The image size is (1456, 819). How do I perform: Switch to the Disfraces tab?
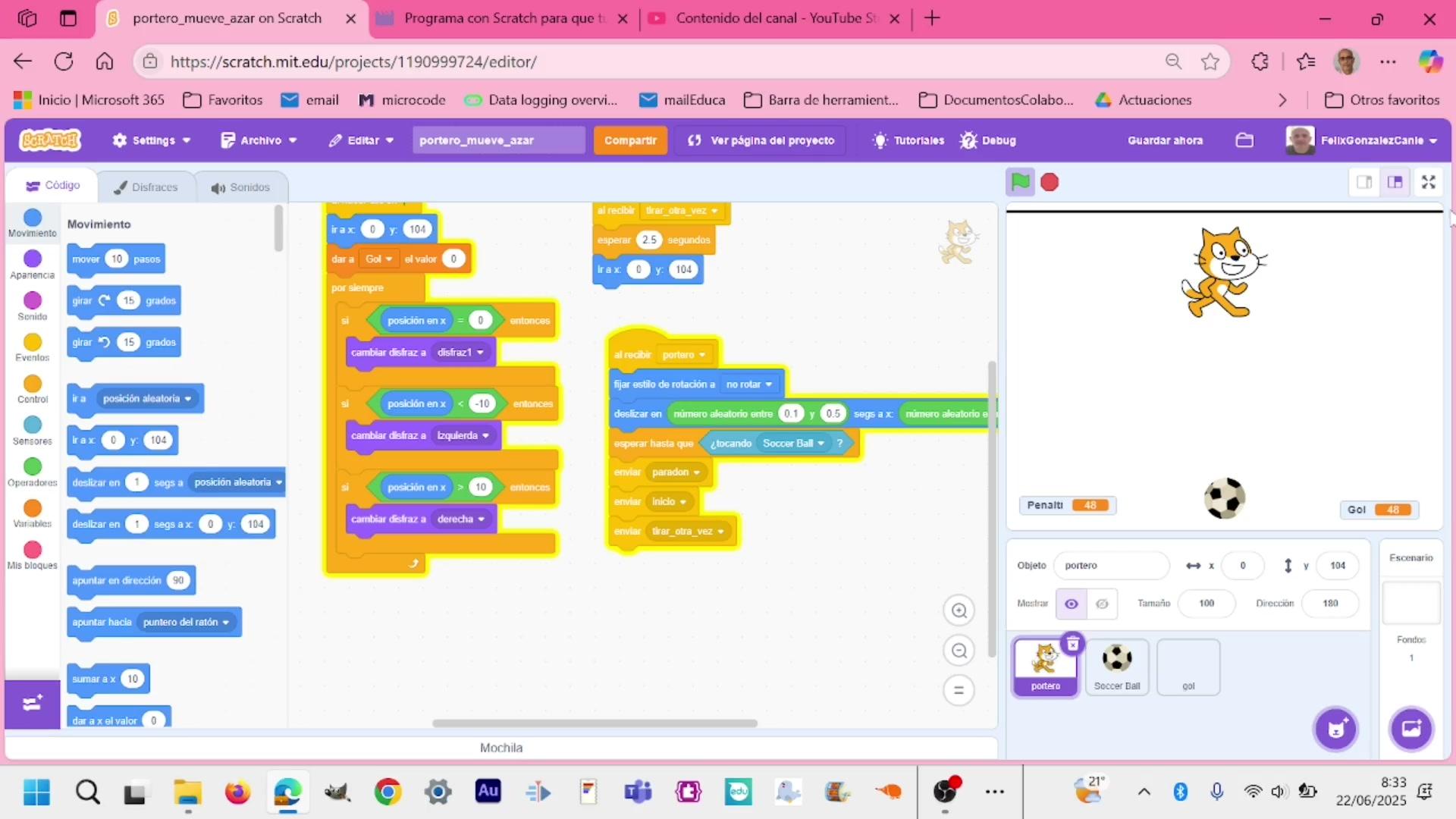(x=146, y=187)
